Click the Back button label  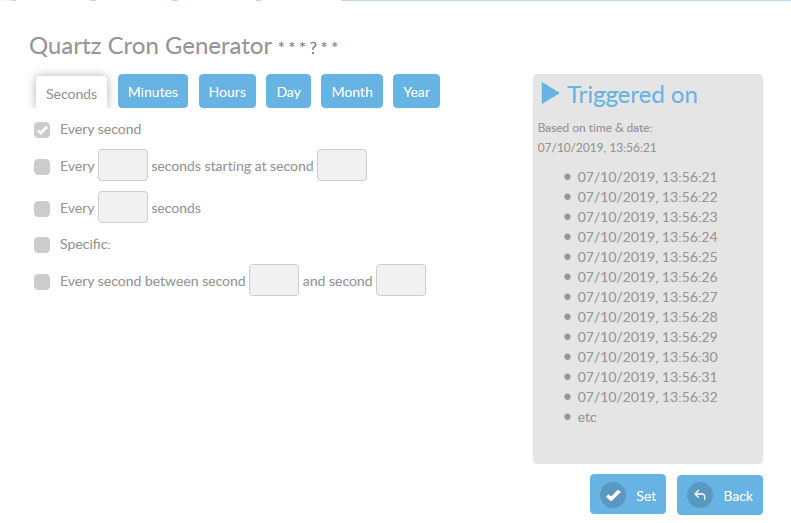click(x=738, y=496)
